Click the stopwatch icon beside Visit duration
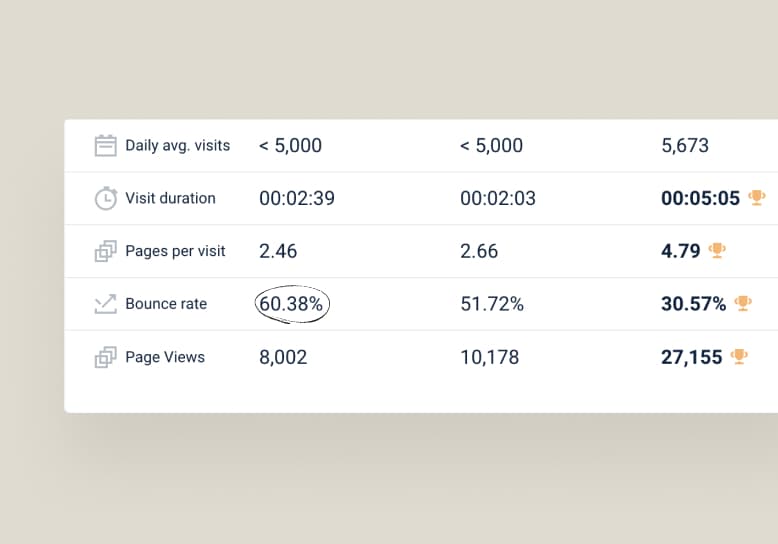Viewport: 778px width, 544px height. (x=105, y=198)
